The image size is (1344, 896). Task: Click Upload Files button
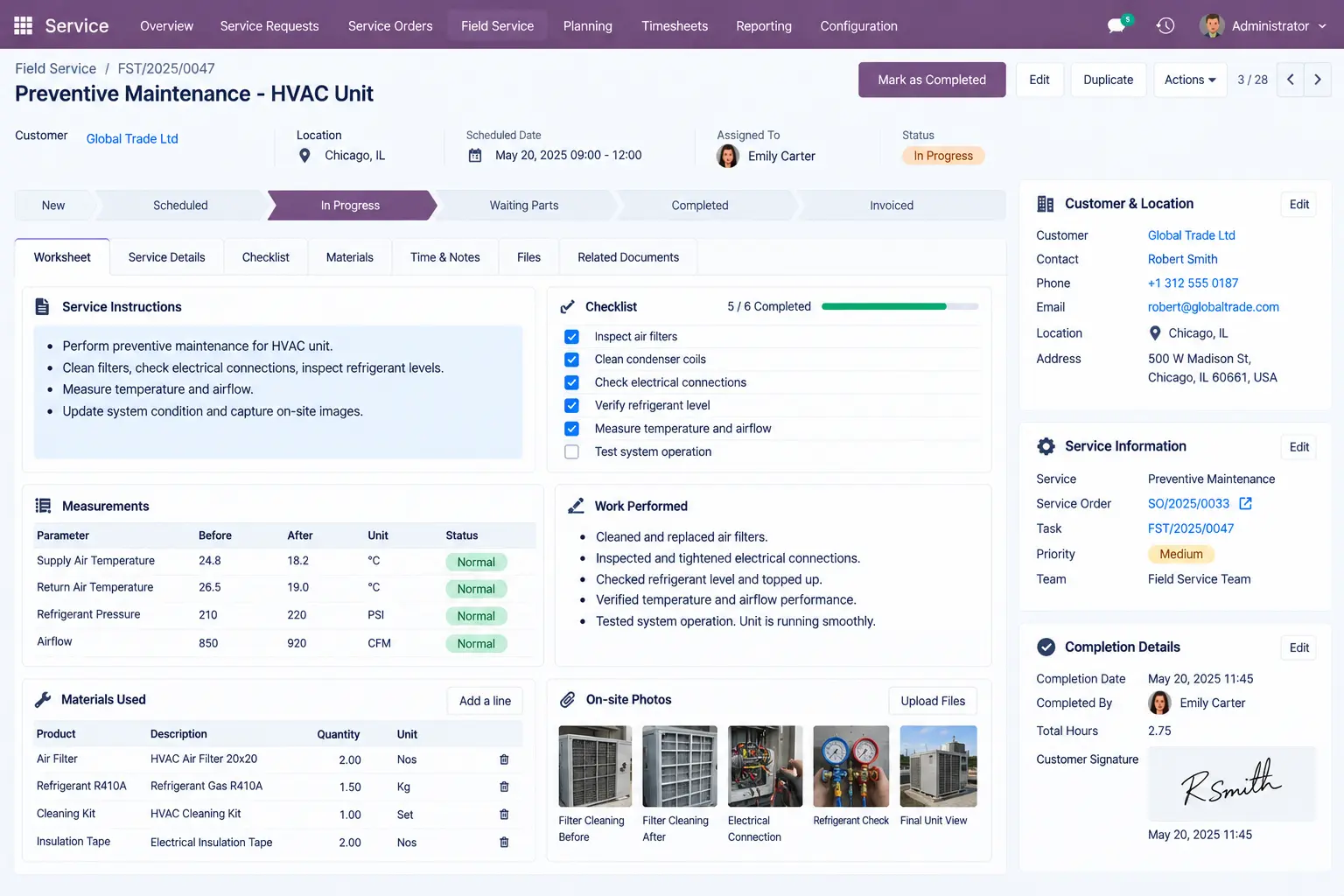933,701
